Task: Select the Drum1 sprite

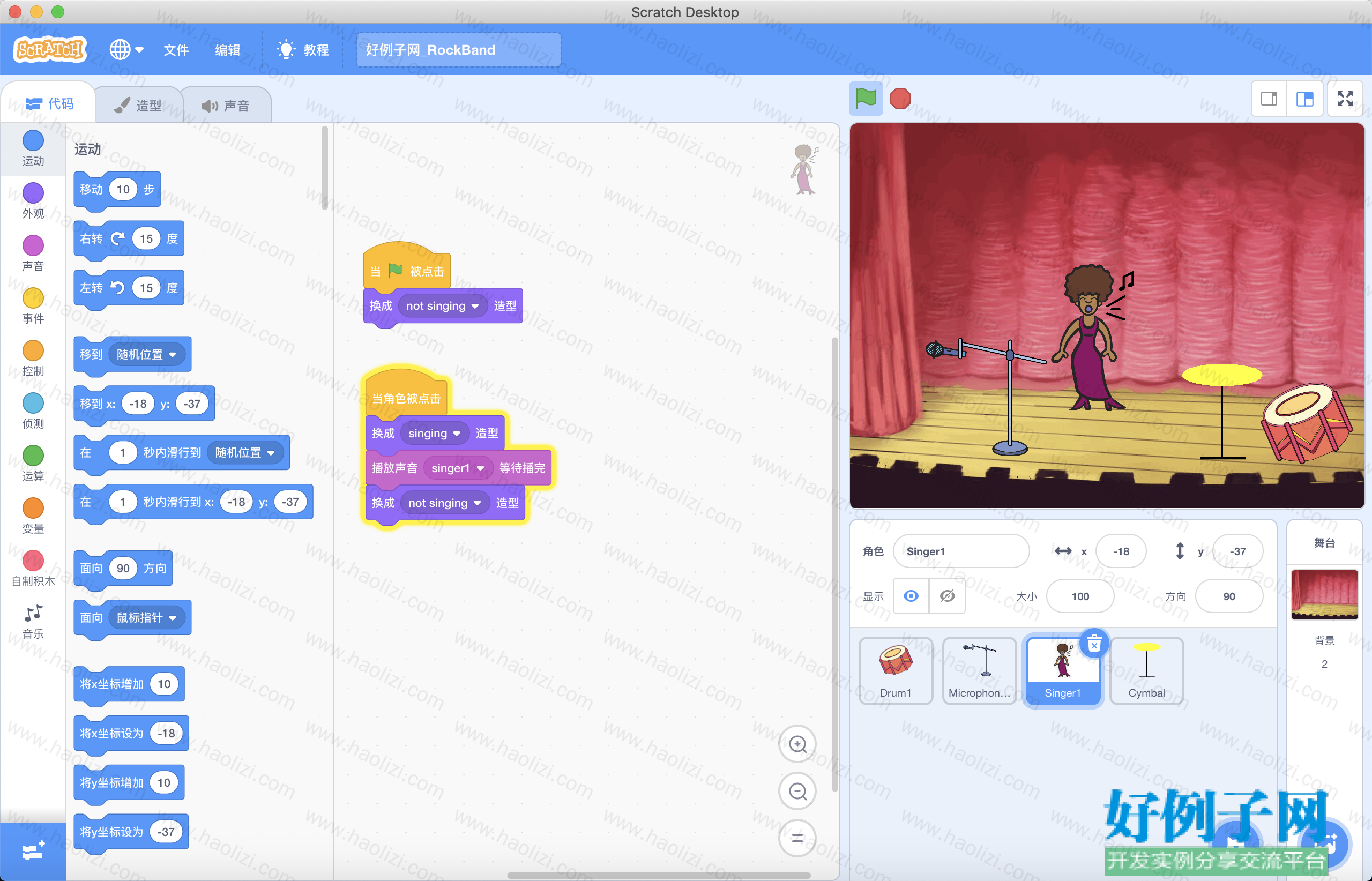Action: [896, 670]
